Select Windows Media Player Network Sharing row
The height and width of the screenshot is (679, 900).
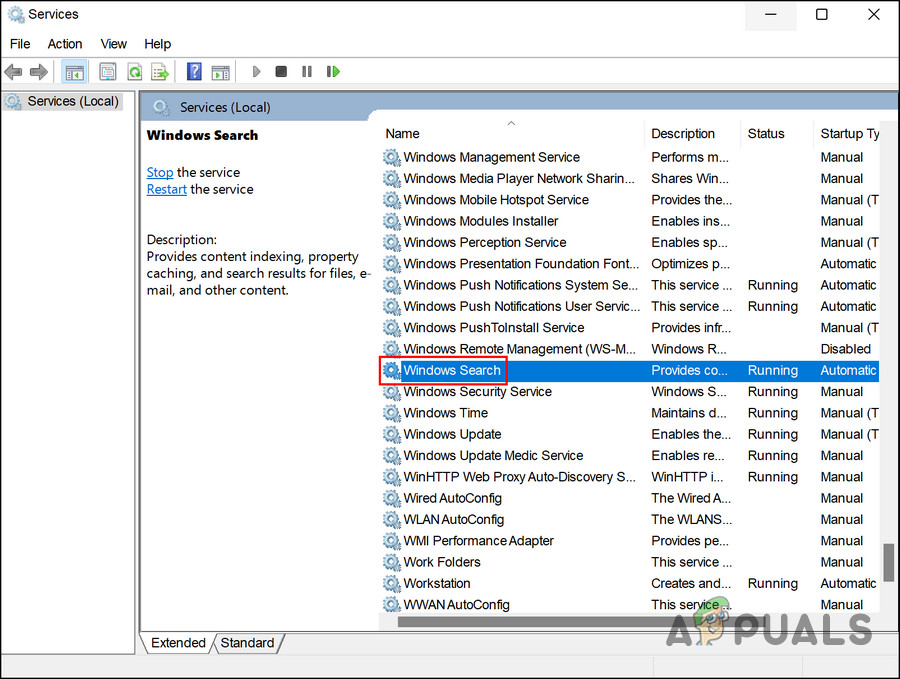click(x=630, y=179)
